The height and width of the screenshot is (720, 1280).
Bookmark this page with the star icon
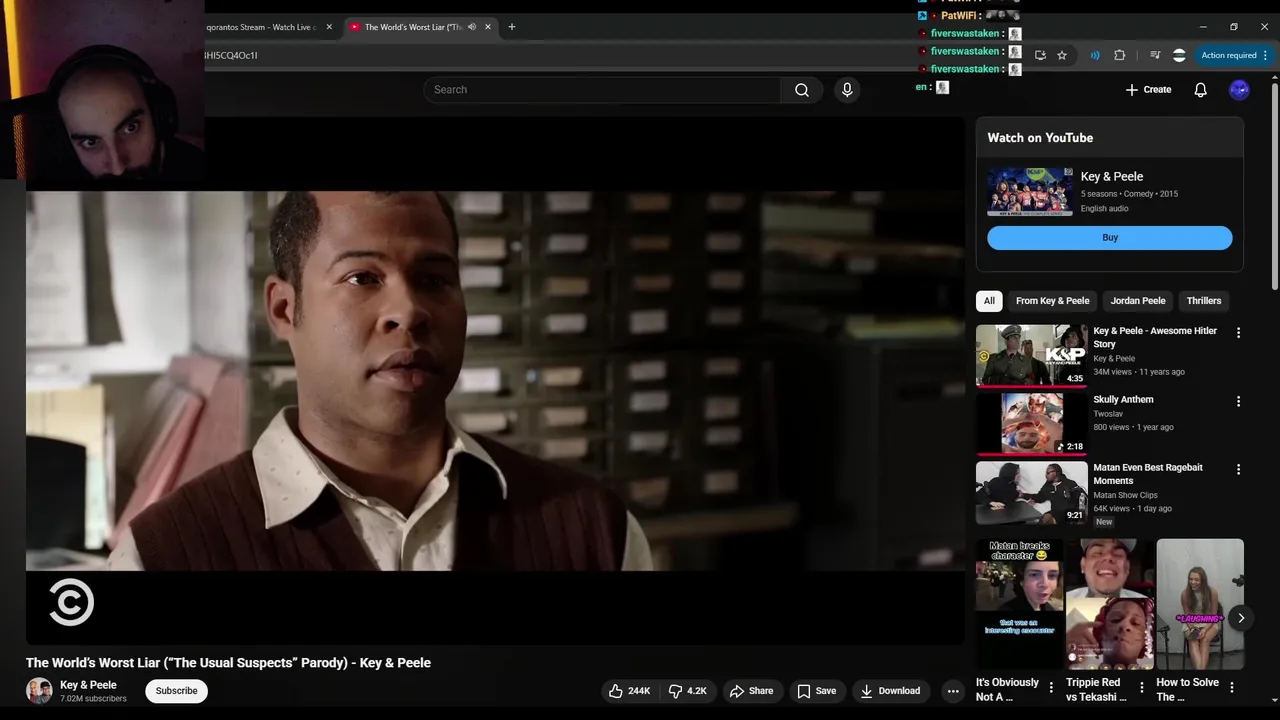point(1062,55)
